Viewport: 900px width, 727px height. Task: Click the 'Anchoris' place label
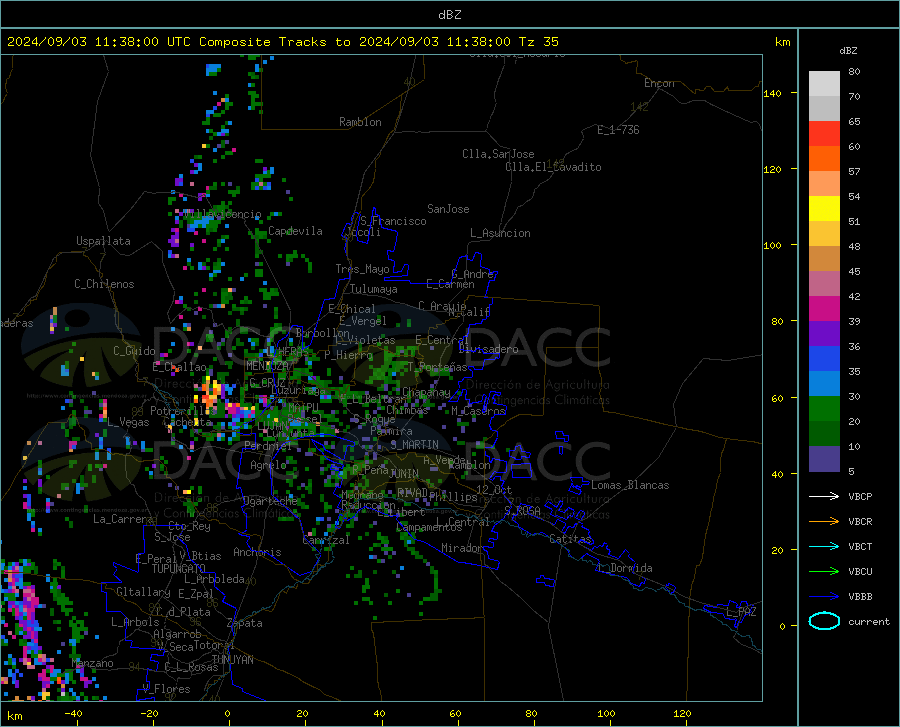(257, 552)
